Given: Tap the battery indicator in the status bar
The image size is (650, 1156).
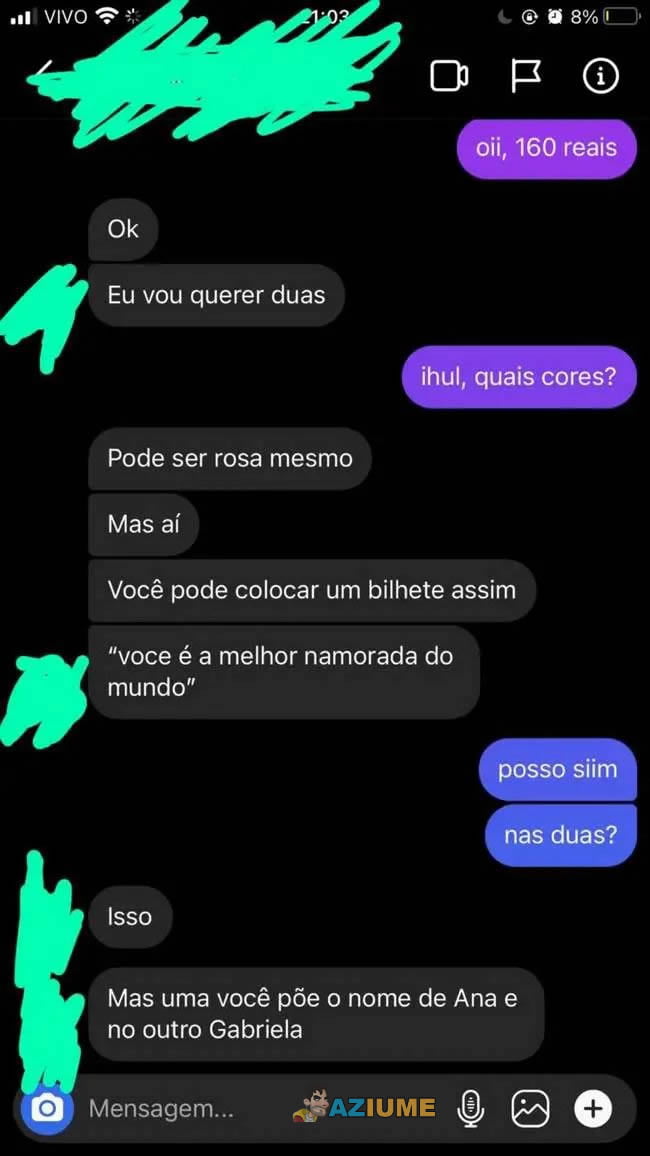Looking at the screenshot, I should [x=620, y=16].
